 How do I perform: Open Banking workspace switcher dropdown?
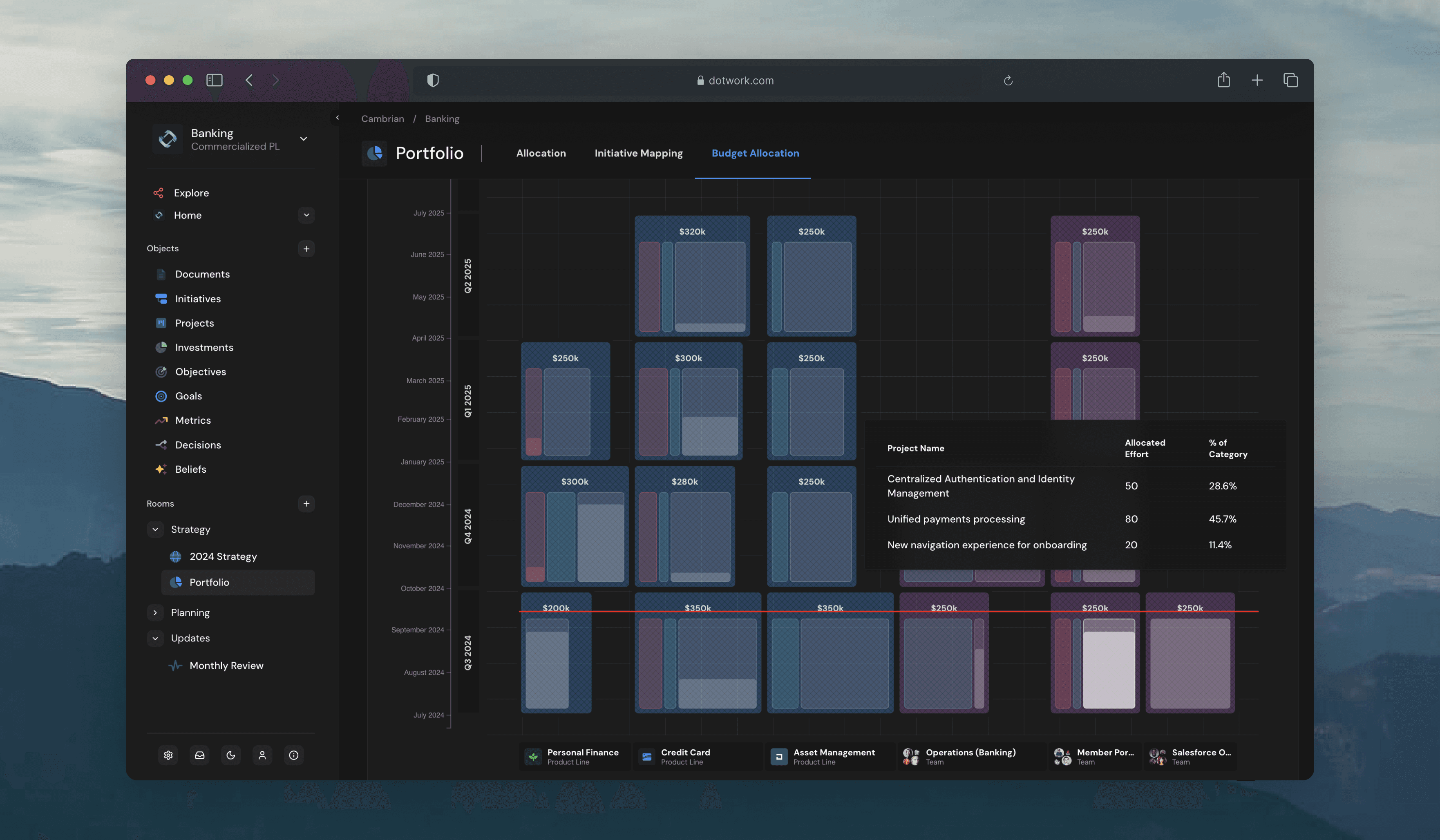[304, 139]
